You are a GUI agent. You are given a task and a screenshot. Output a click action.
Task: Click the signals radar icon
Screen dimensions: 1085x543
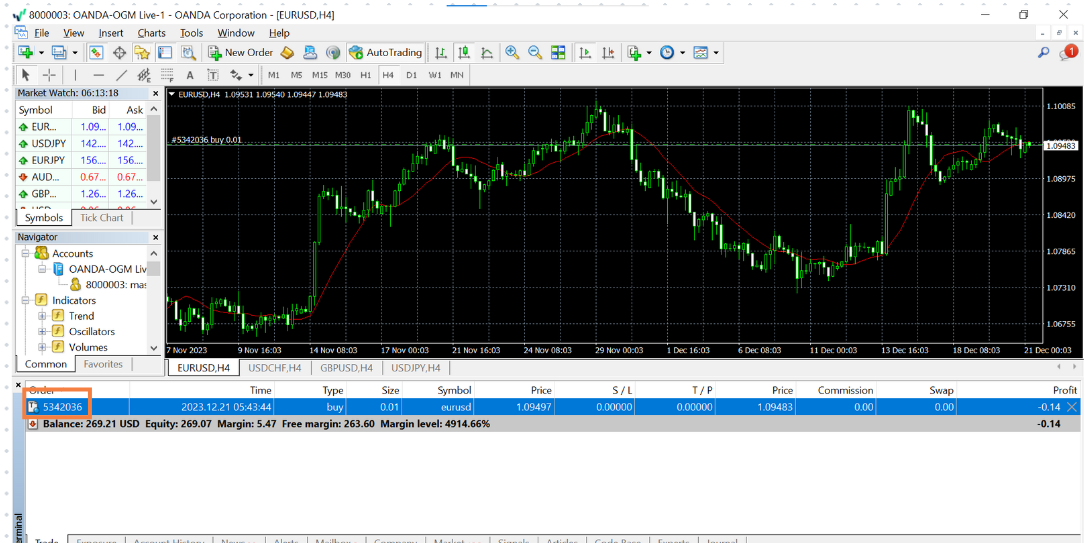(x=333, y=53)
